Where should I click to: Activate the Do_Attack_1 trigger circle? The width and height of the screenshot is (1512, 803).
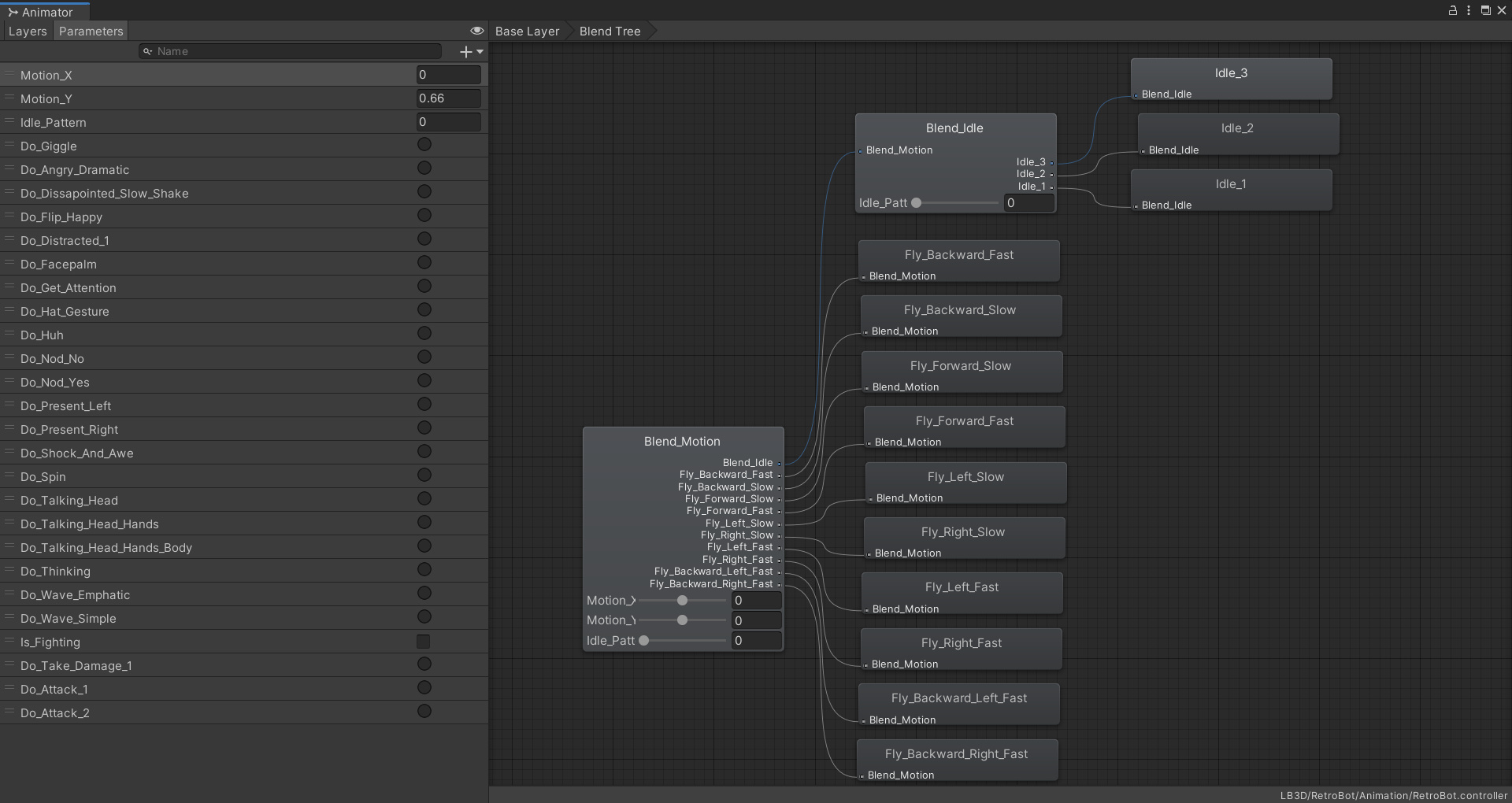pos(424,688)
